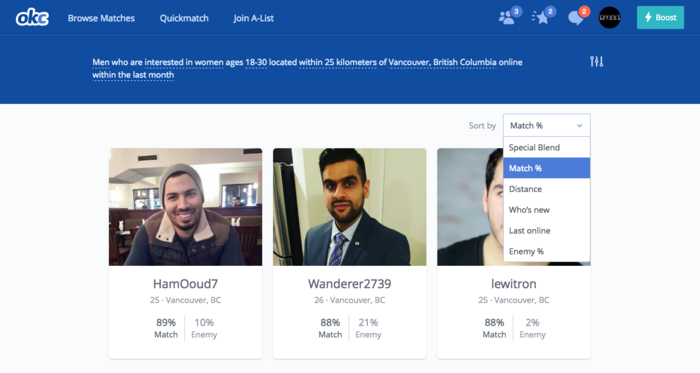This screenshot has height=373, width=700.
Task: Open HamOoud7's profile photo
Action: [185, 207]
